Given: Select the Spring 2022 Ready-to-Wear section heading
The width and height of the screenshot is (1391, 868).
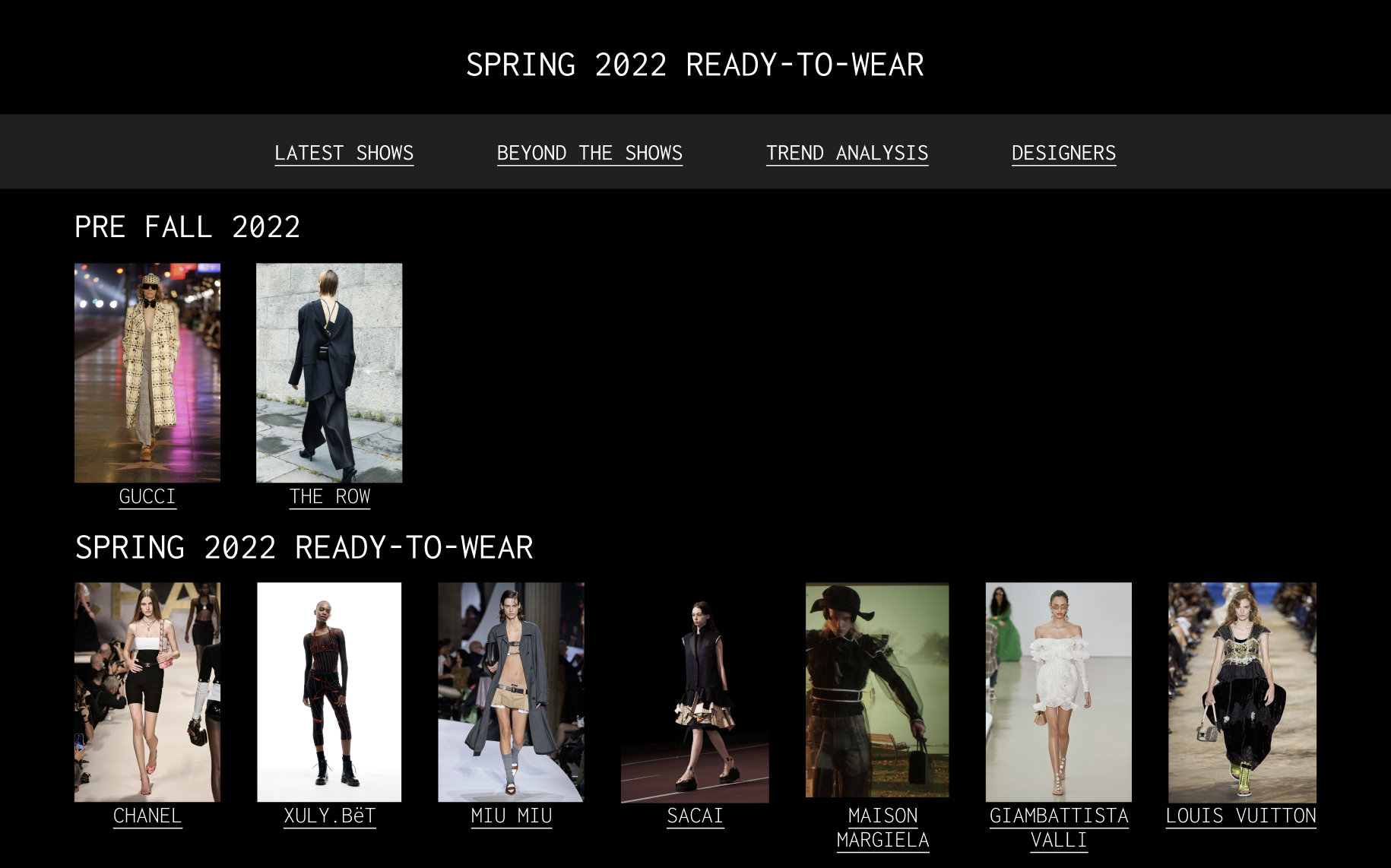Looking at the screenshot, I should [304, 547].
